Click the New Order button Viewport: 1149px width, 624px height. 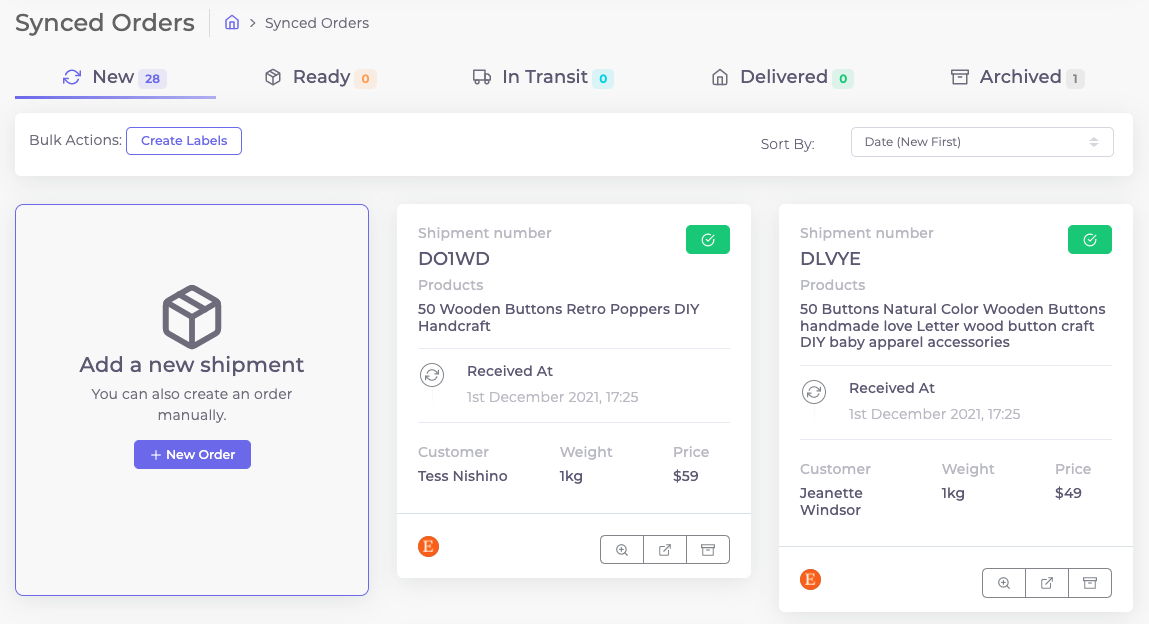(192, 455)
